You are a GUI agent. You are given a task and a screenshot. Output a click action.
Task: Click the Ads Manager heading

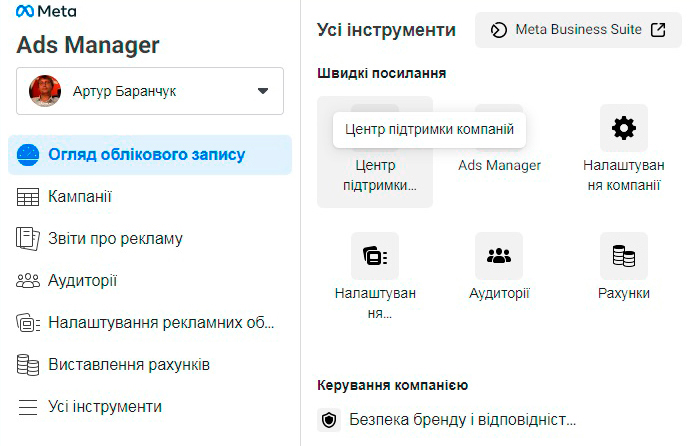(88, 45)
